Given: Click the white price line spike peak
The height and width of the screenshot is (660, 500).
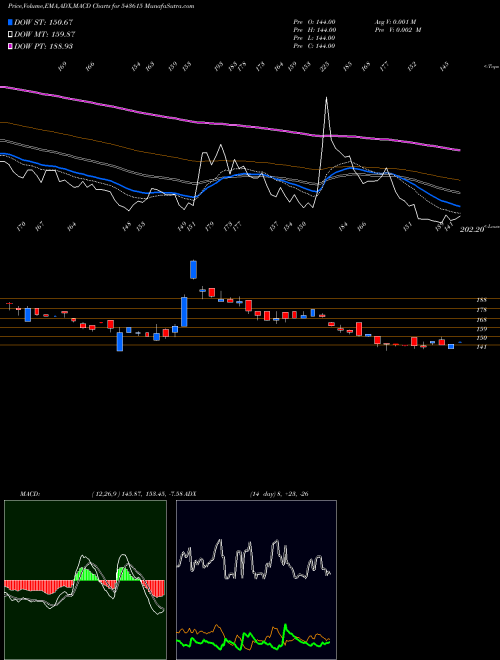Looking at the screenshot, I should coord(327,98).
